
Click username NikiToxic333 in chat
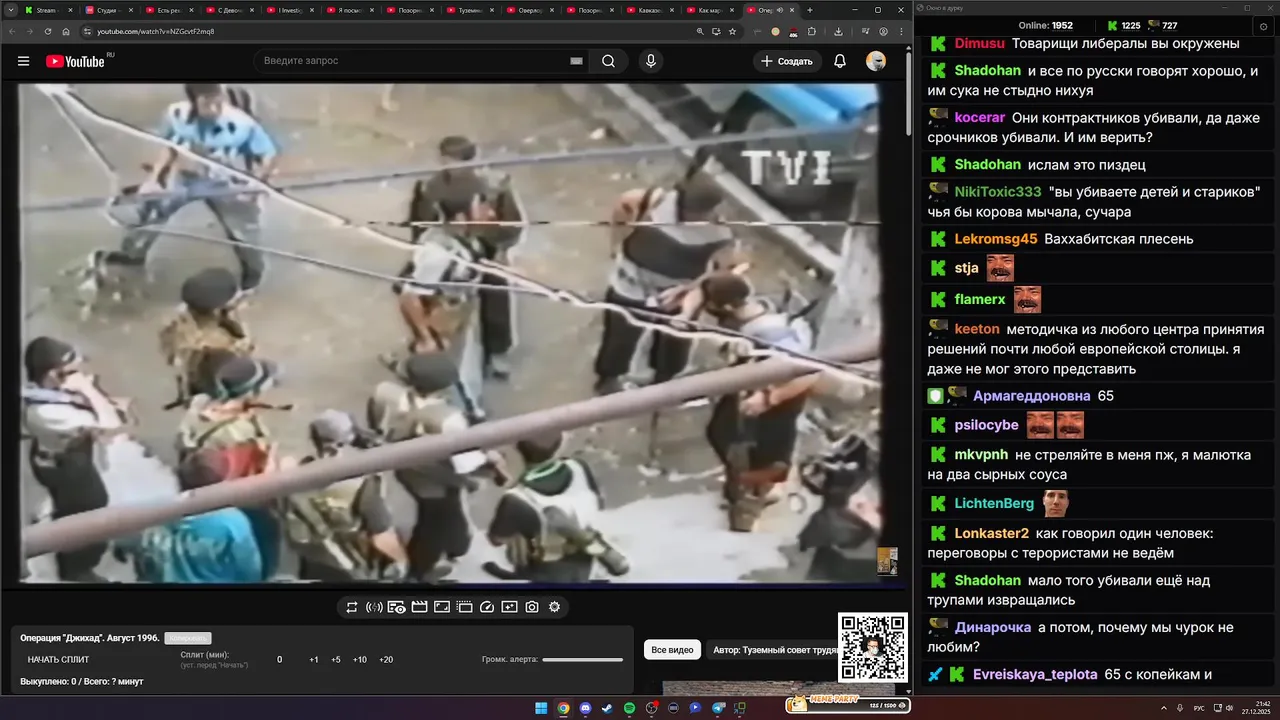click(998, 191)
